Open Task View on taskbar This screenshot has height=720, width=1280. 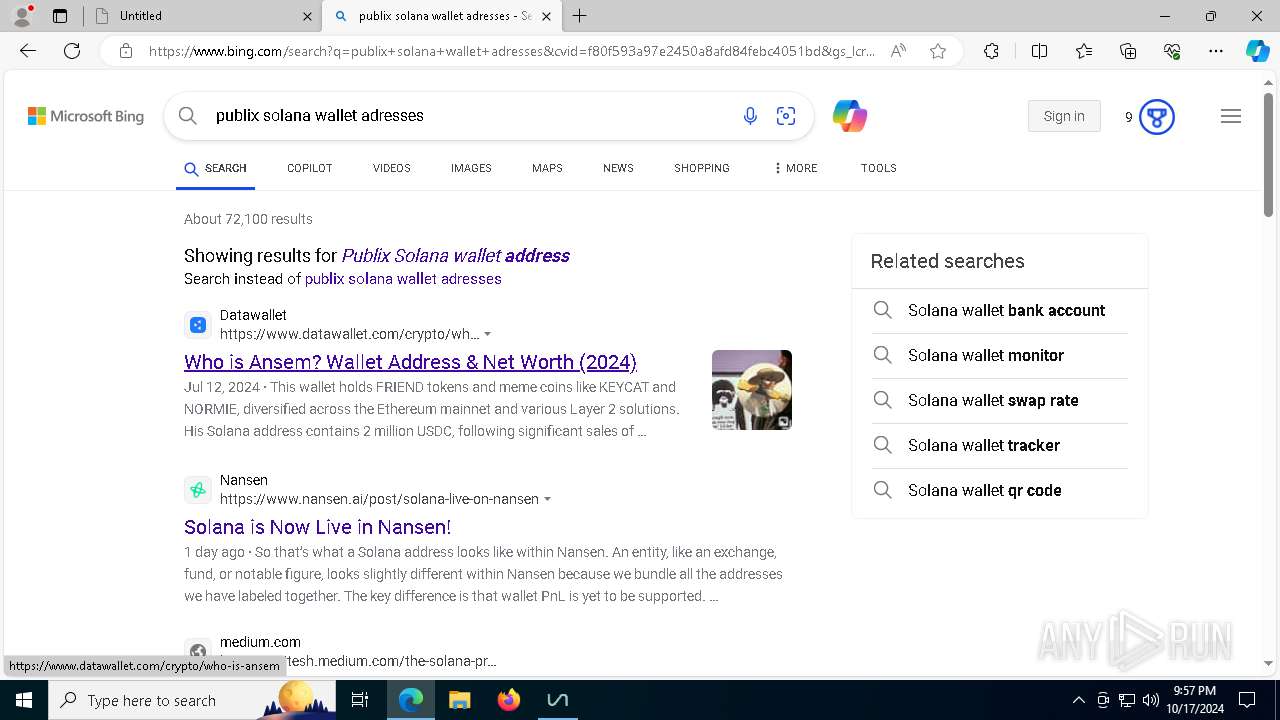click(x=360, y=700)
